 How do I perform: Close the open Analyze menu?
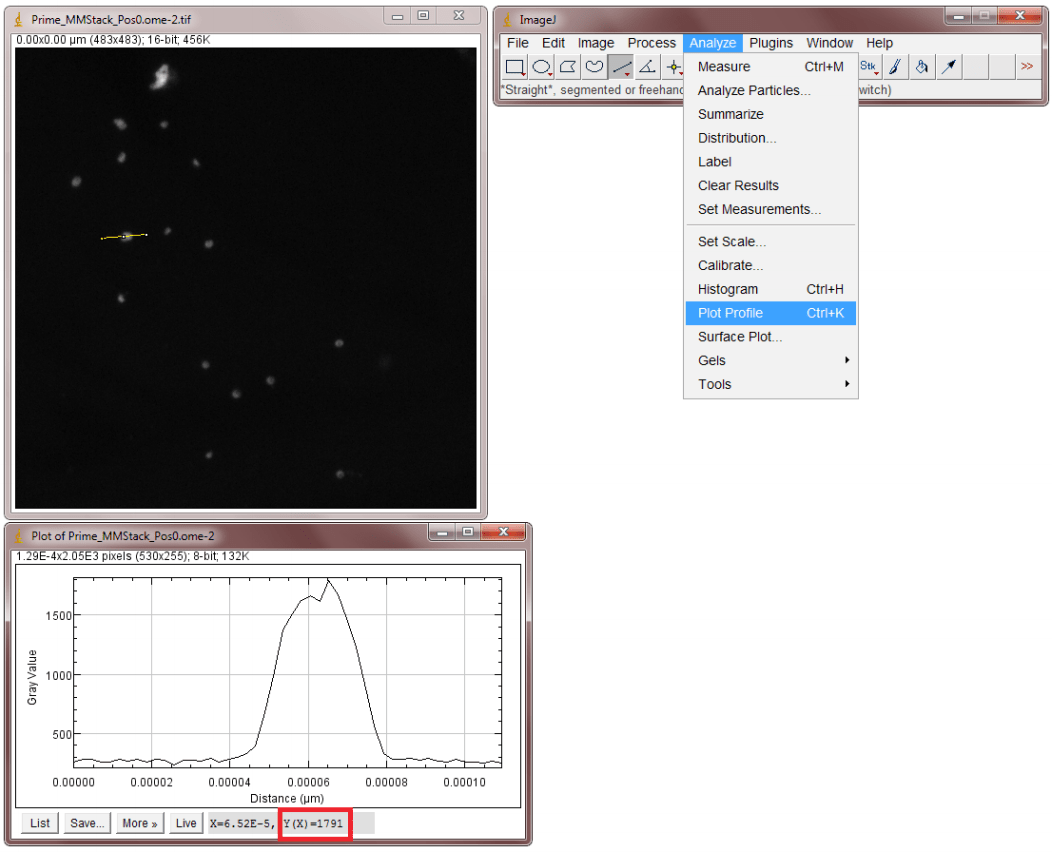click(x=713, y=43)
